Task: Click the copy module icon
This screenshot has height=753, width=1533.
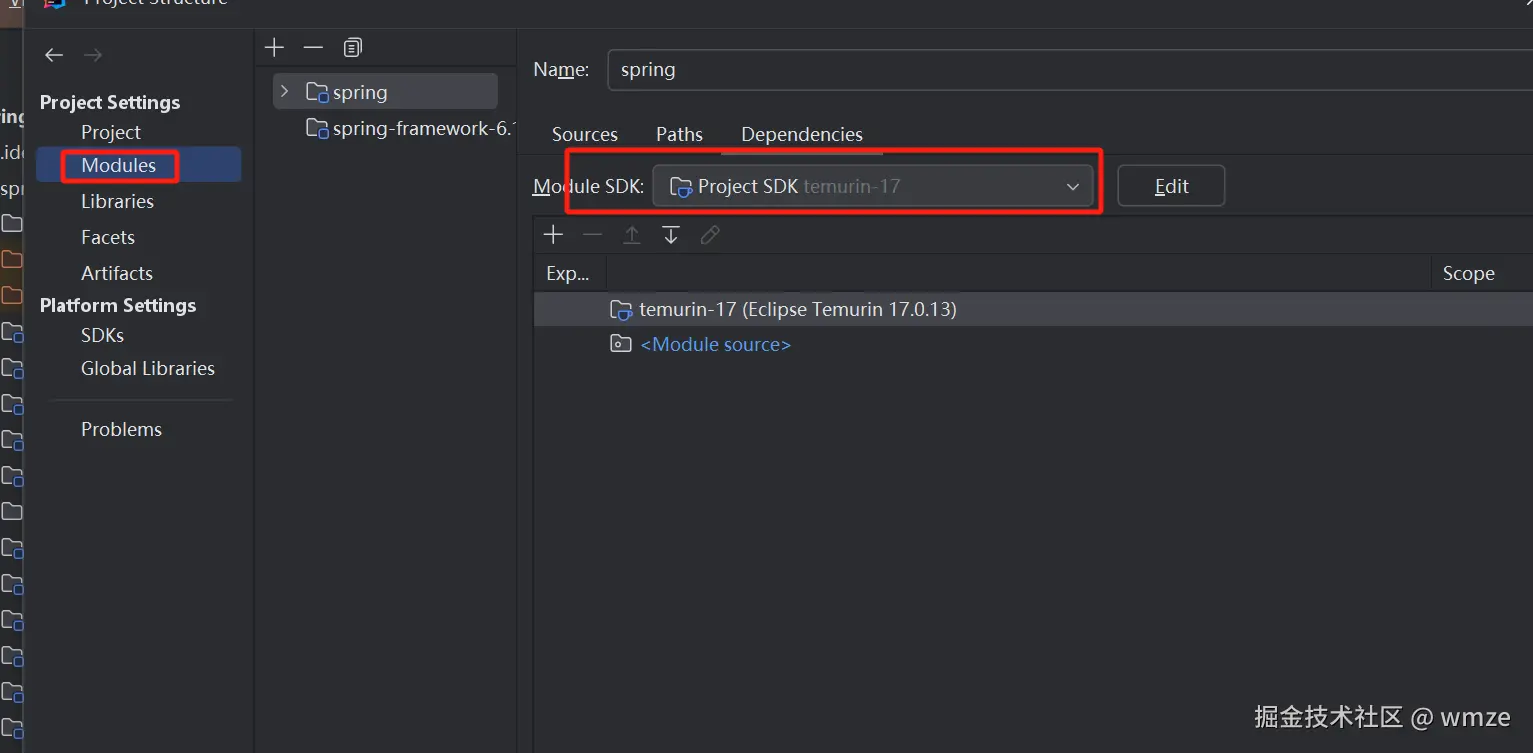Action: 352,47
